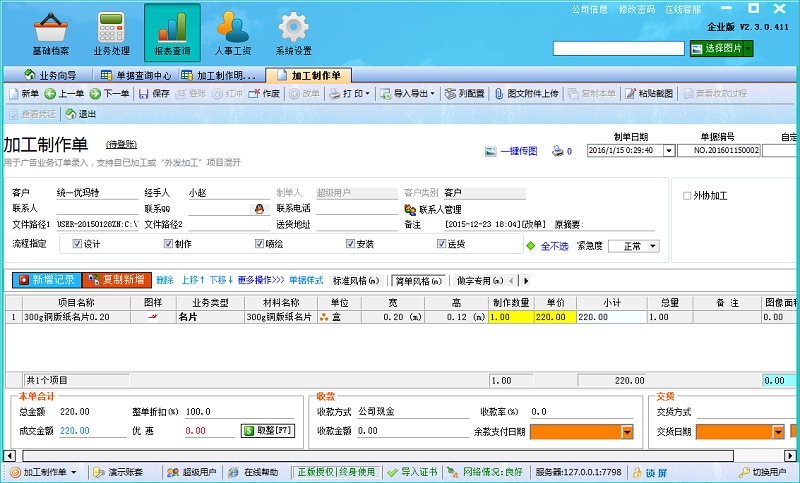Open 联系人管理 contact management
The height and width of the screenshot is (483, 800).
click(x=433, y=210)
